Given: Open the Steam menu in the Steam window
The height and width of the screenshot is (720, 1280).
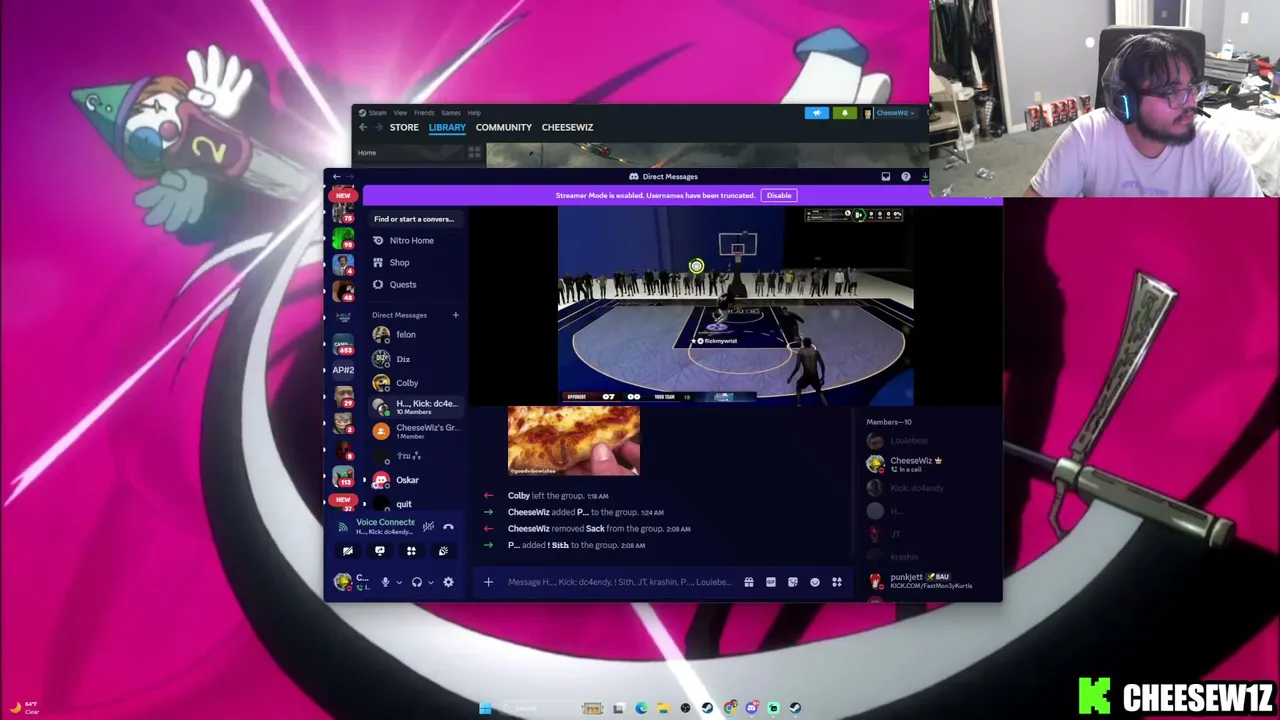Looking at the screenshot, I should (x=377, y=113).
